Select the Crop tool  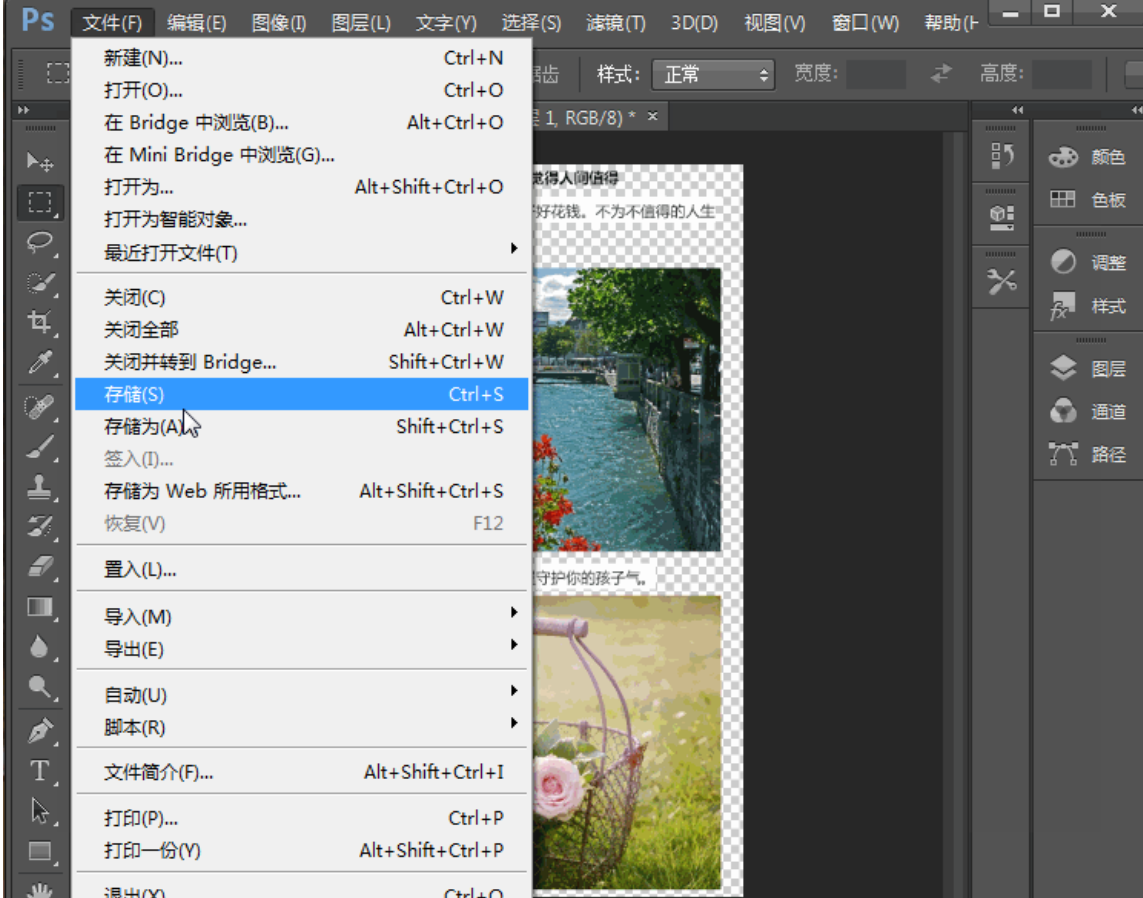pos(39,321)
